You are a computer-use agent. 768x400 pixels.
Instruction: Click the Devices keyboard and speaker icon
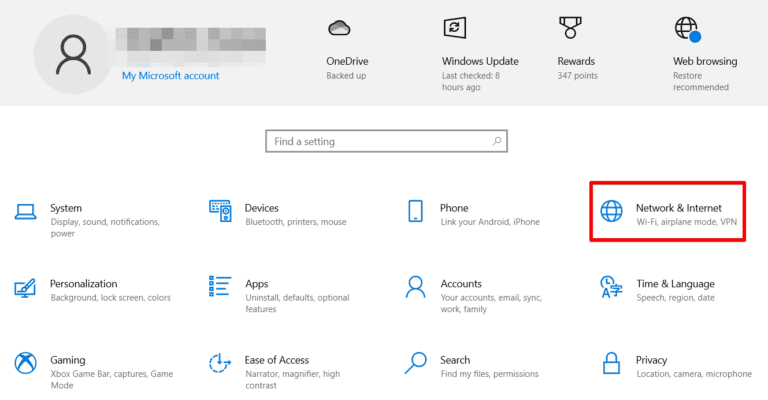(x=220, y=211)
